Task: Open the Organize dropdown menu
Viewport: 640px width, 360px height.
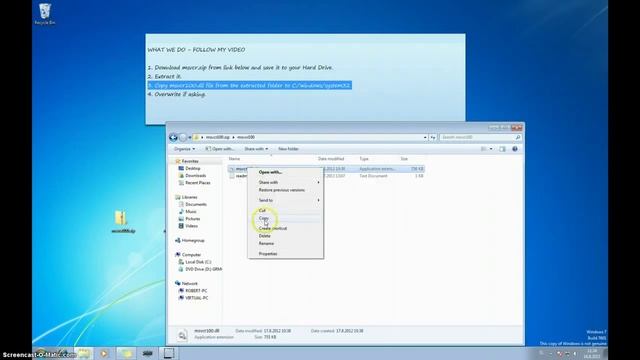Action: tap(184, 149)
